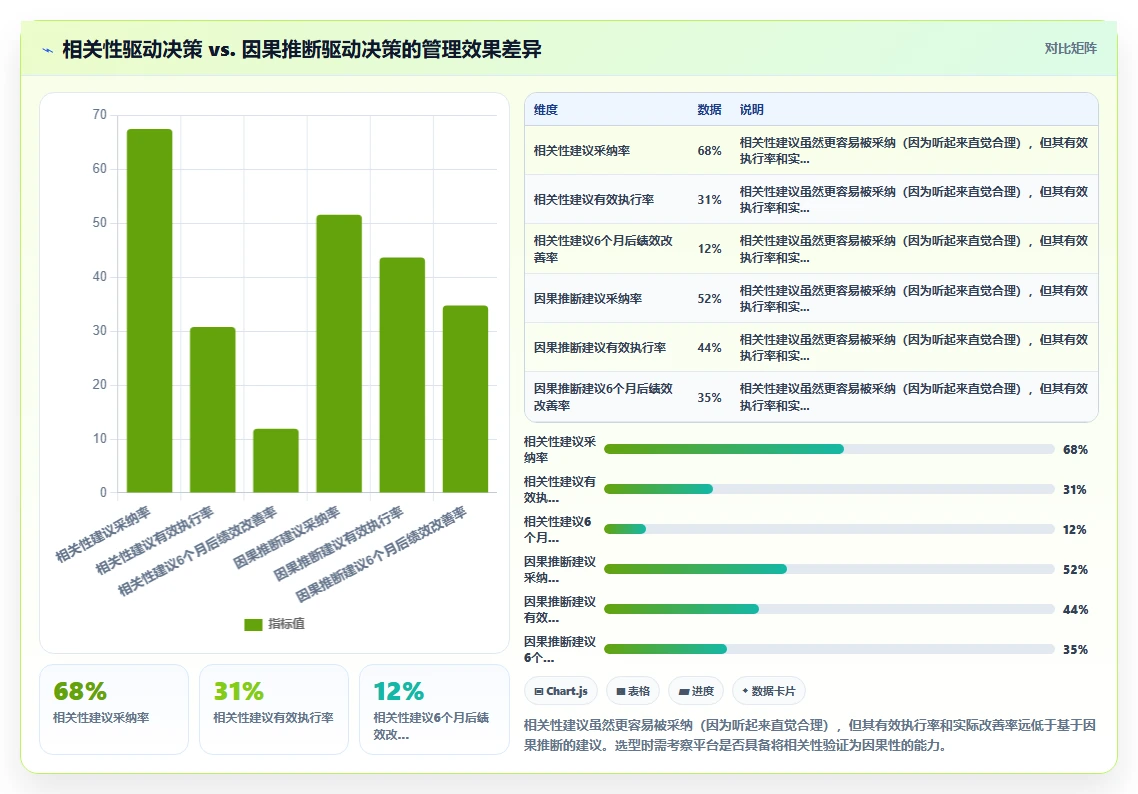Click the 35% progress bar
The image size is (1138, 794).
click(x=829, y=649)
